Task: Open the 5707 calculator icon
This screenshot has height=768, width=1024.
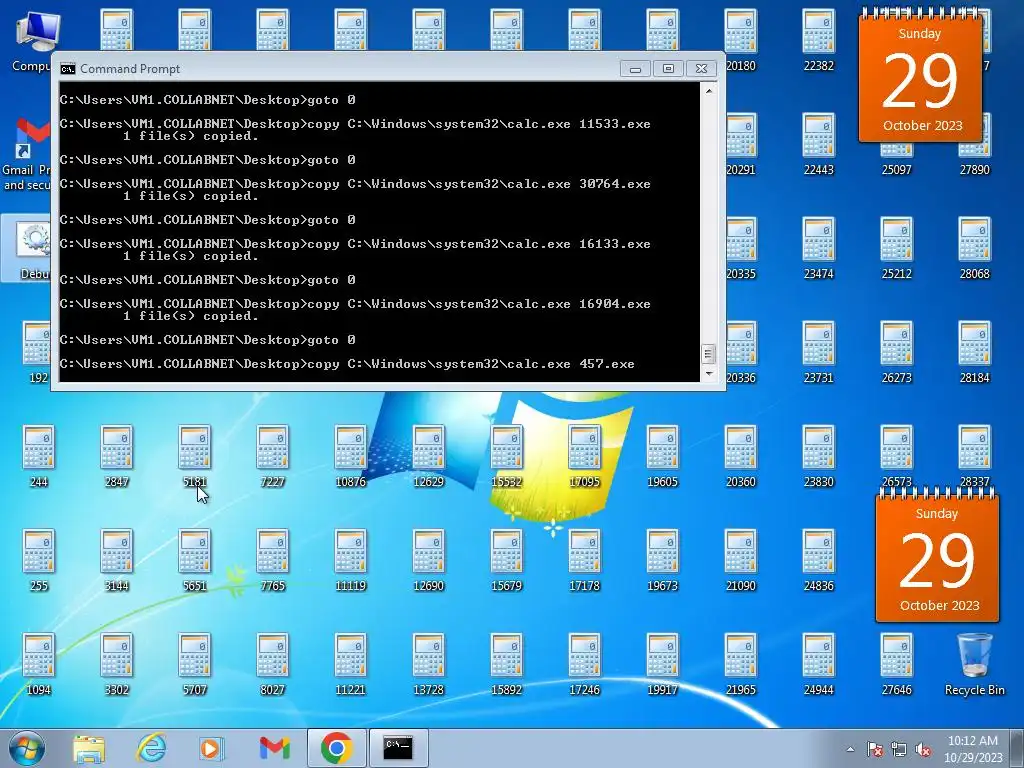Action: tap(195, 664)
